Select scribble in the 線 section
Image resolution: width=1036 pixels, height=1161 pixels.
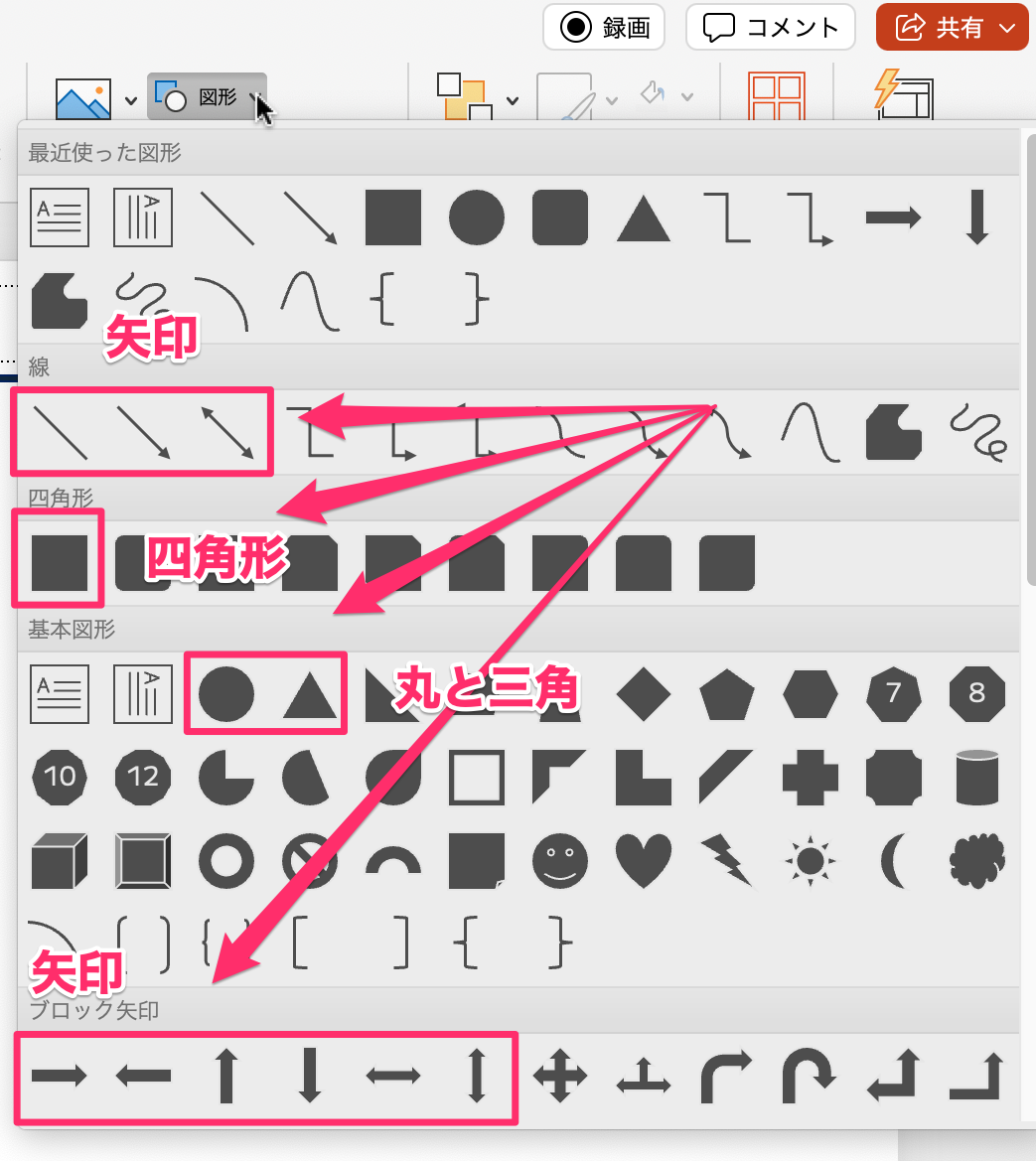tap(977, 432)
